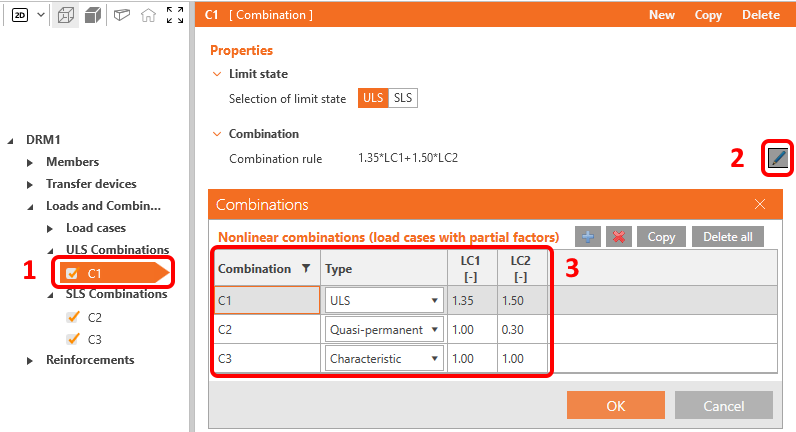796x432 pixels.
Task: Click the Cancel button
Action: [x=723, y=406]
